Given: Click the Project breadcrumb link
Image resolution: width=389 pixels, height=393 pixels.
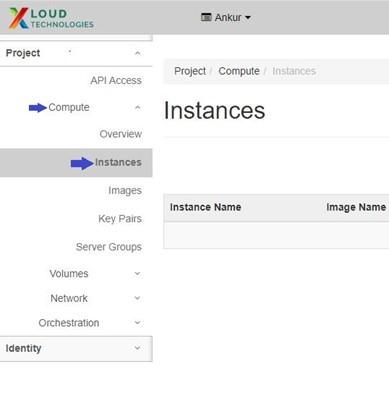Looking at the screenshot, I should pos(190,71).
